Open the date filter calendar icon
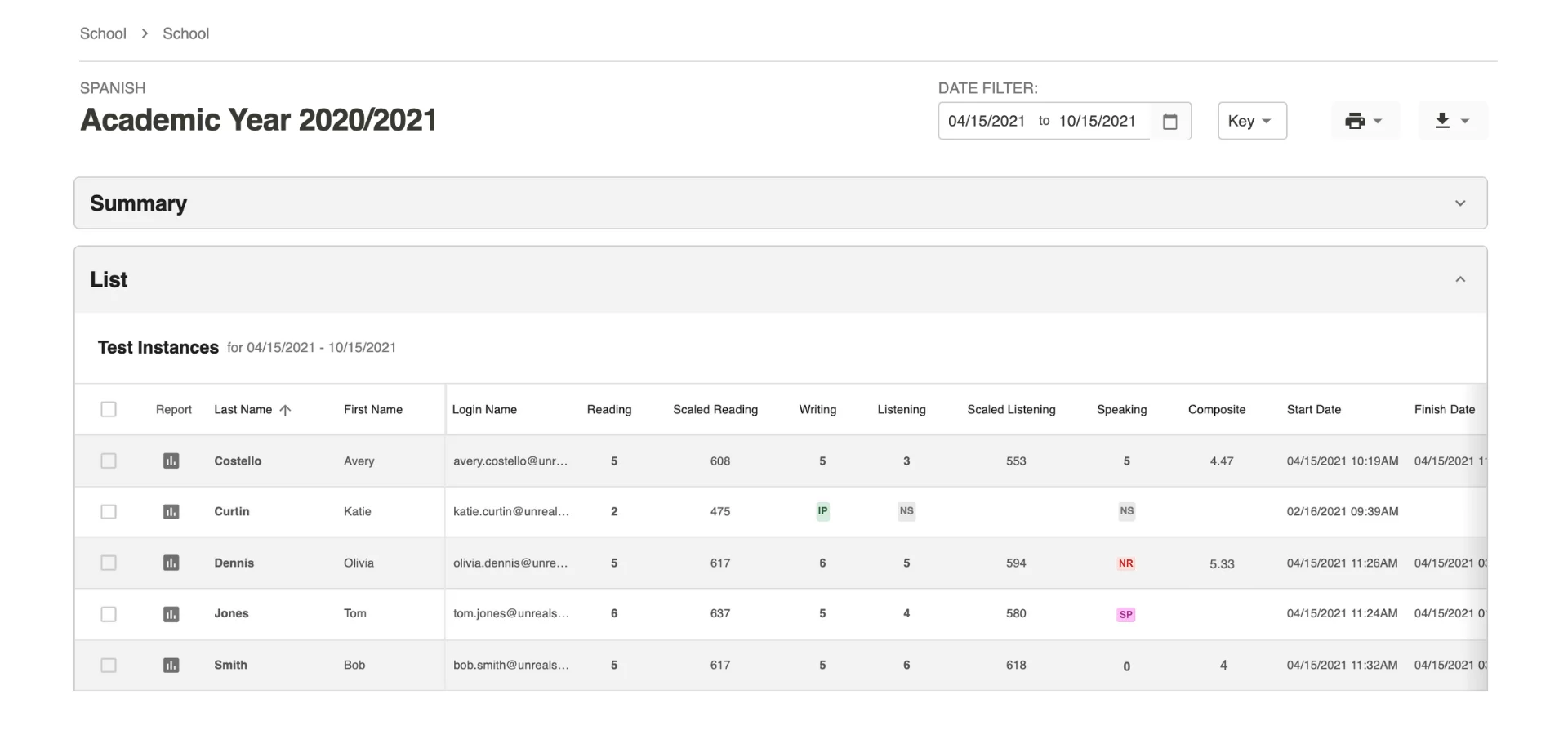The image size is (1568, 748). pyautogui.click(x=1169, y=121)
